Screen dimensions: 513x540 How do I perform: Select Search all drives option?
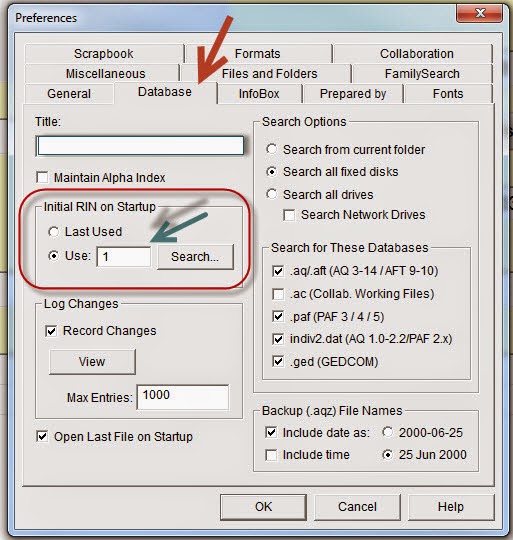pyautogui.click(x=271, y=194)
